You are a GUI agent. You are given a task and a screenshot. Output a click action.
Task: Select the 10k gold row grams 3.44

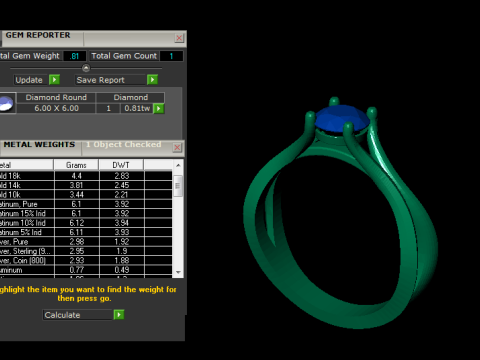click(x=76, y=195)
